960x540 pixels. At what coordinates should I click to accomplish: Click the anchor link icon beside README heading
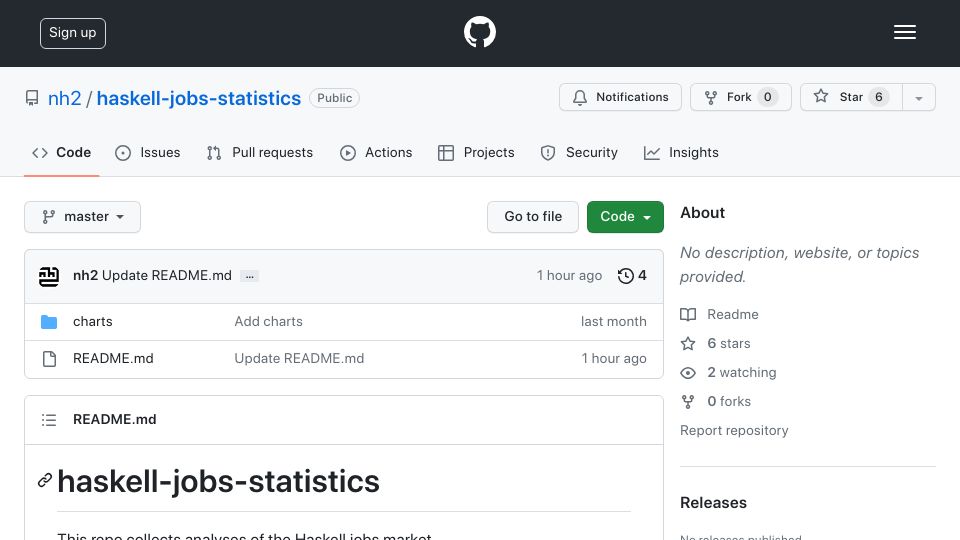(45, 481)
